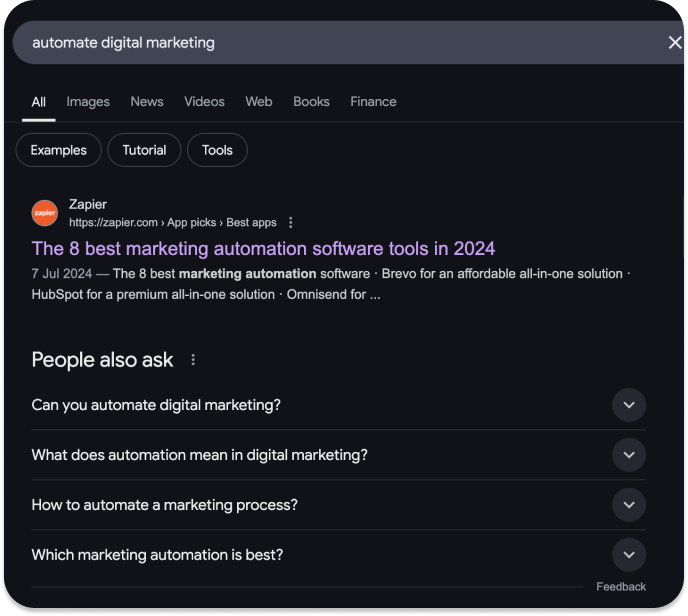The height and width of the screenshot is (616, 688).
Task: Expand "How to automate a marketing process?" chevron
Action: pyautogui.click(x=629, y=505)
